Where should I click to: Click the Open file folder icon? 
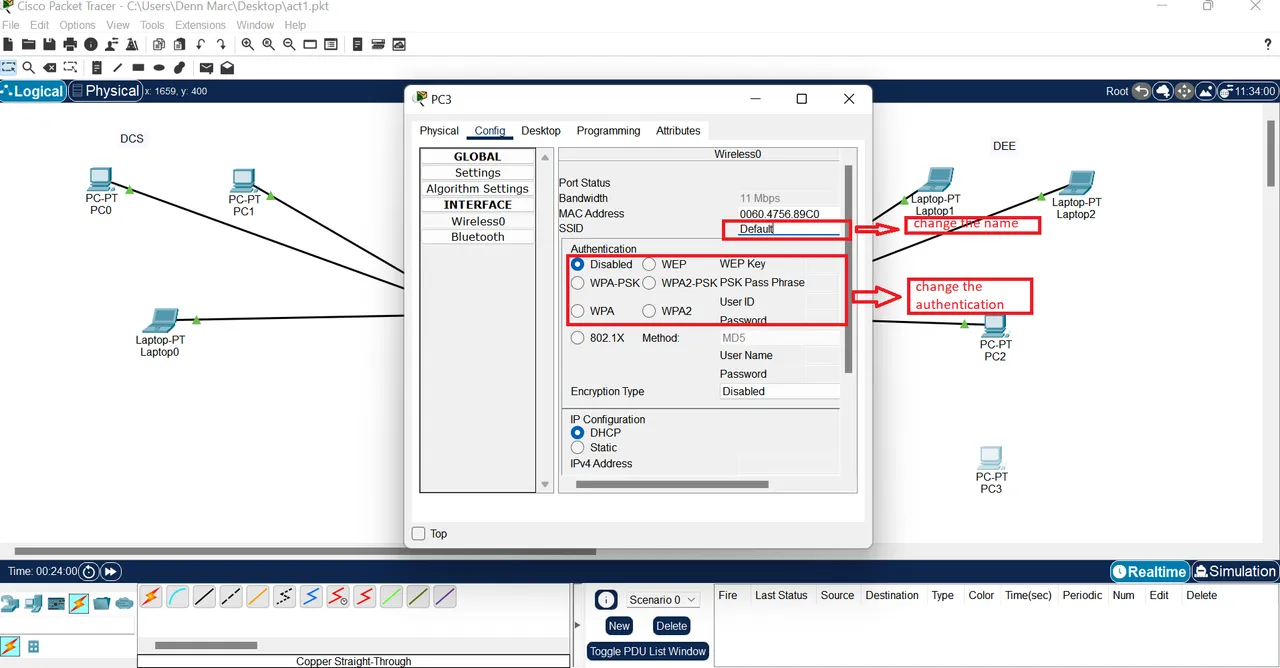pyautogui.click(x=29, y=44)
